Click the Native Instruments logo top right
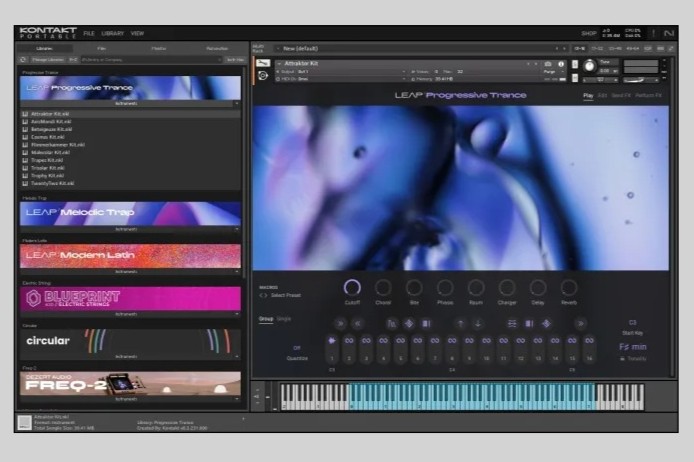The width and height of the screenshot is (694, 462). pyautogui.click(x=669, y=33)
